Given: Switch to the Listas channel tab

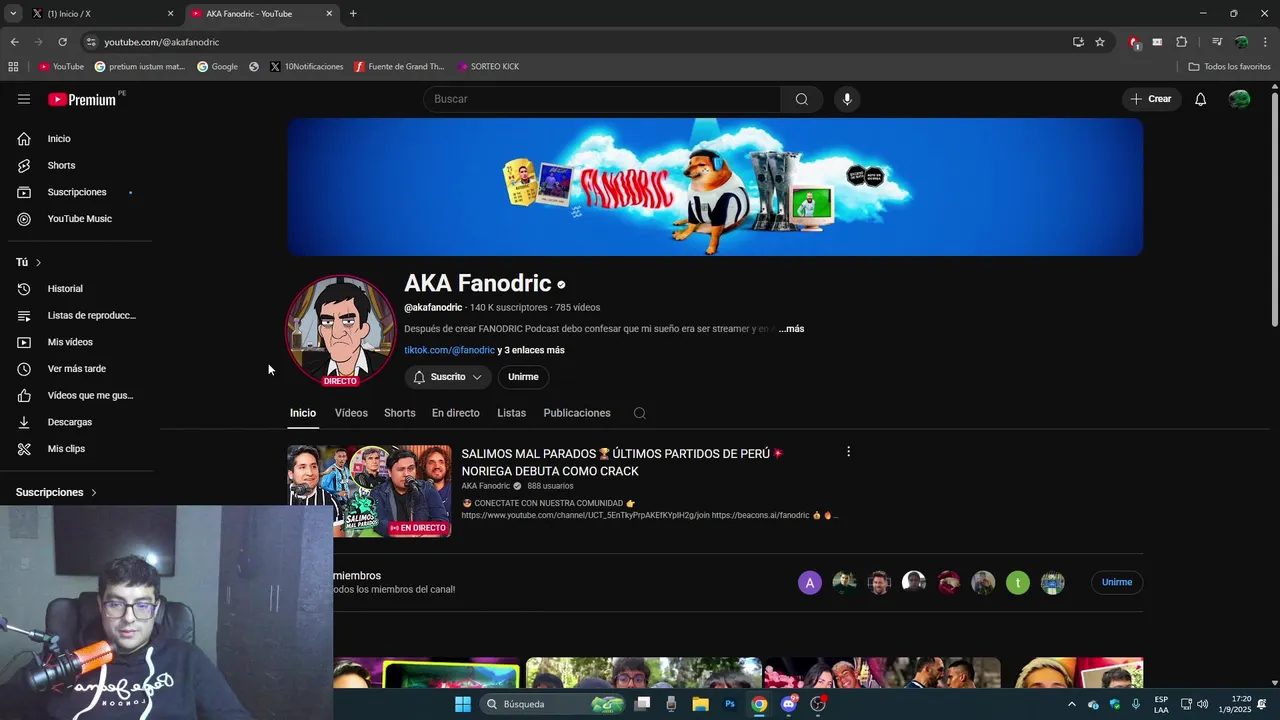Looking at the screenshot, I should point(511,413).
